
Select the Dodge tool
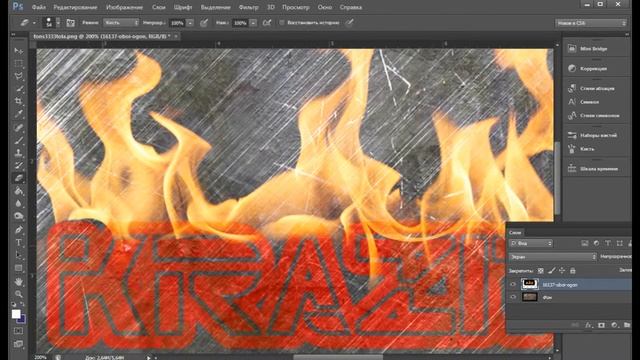[x=18, y=216]
